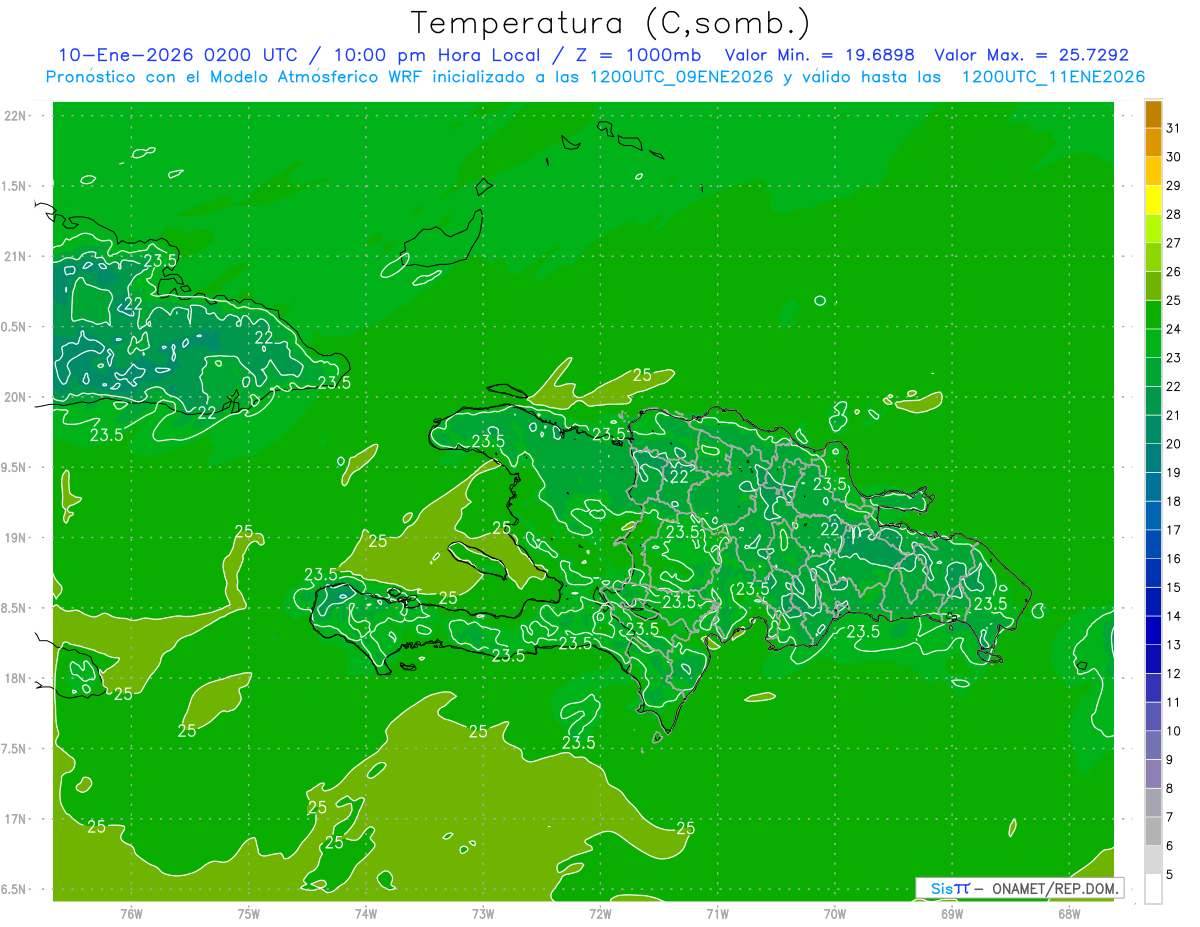1200x927 pixels.
Task: Click the "69W" longitude axis label
Action: point(952,914)
